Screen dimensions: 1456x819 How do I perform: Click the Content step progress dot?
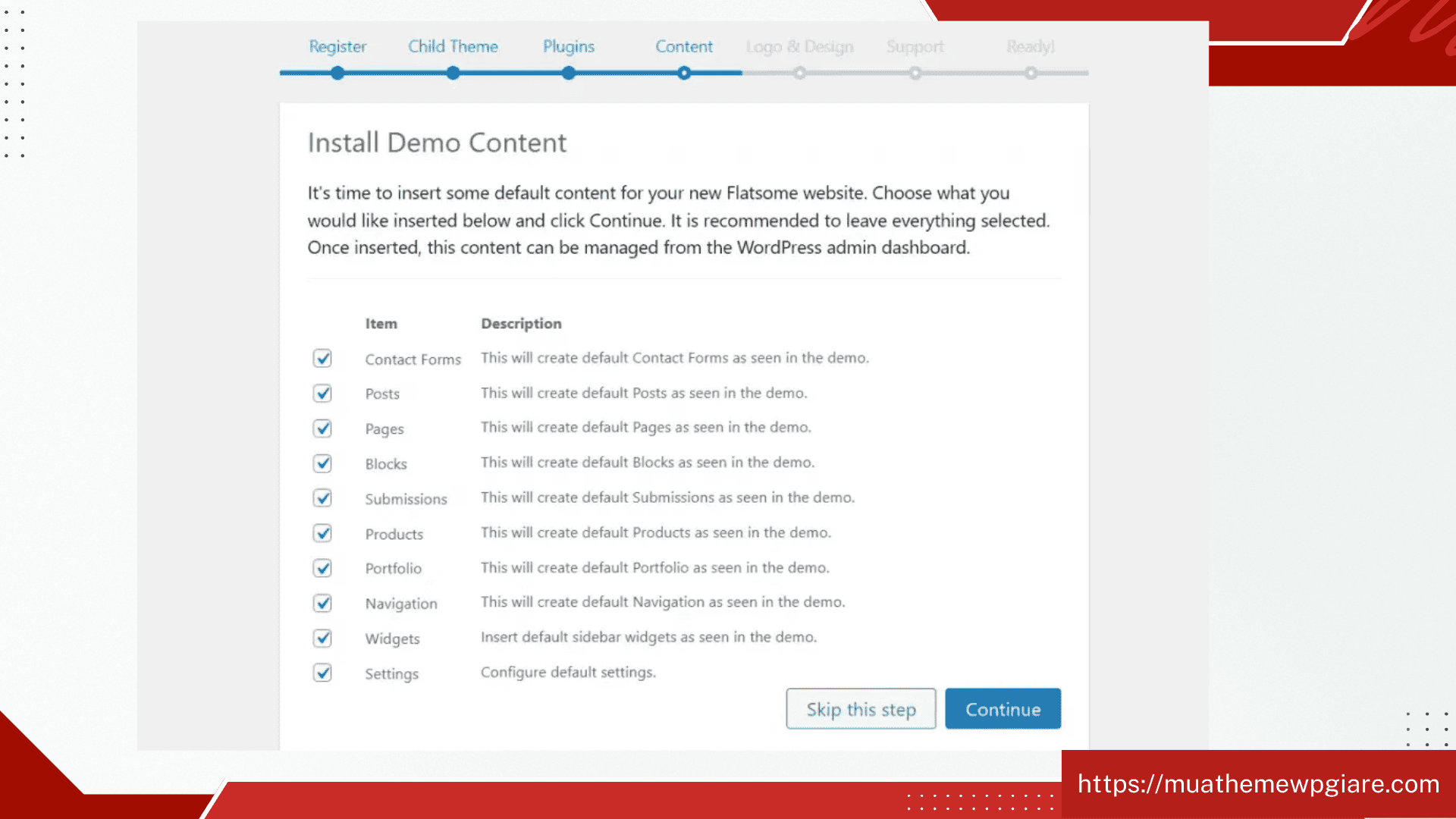(684, 73)
